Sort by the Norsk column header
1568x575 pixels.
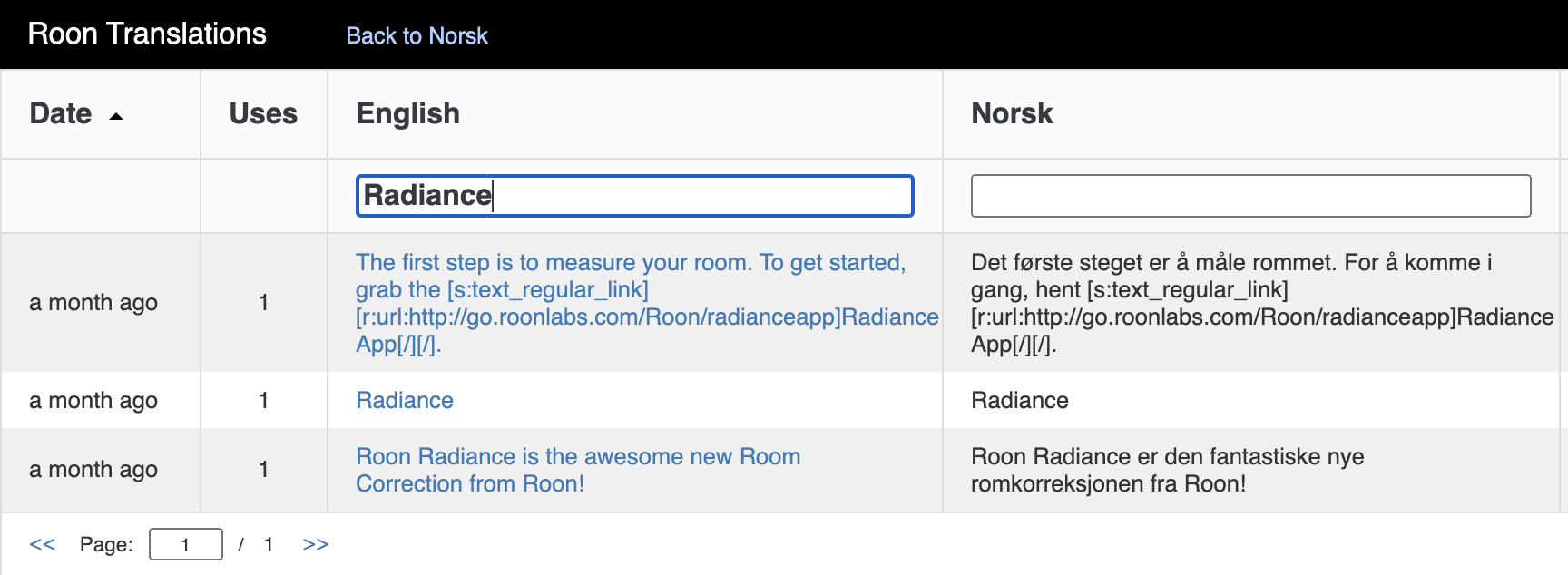click(x=1012, y=113)
